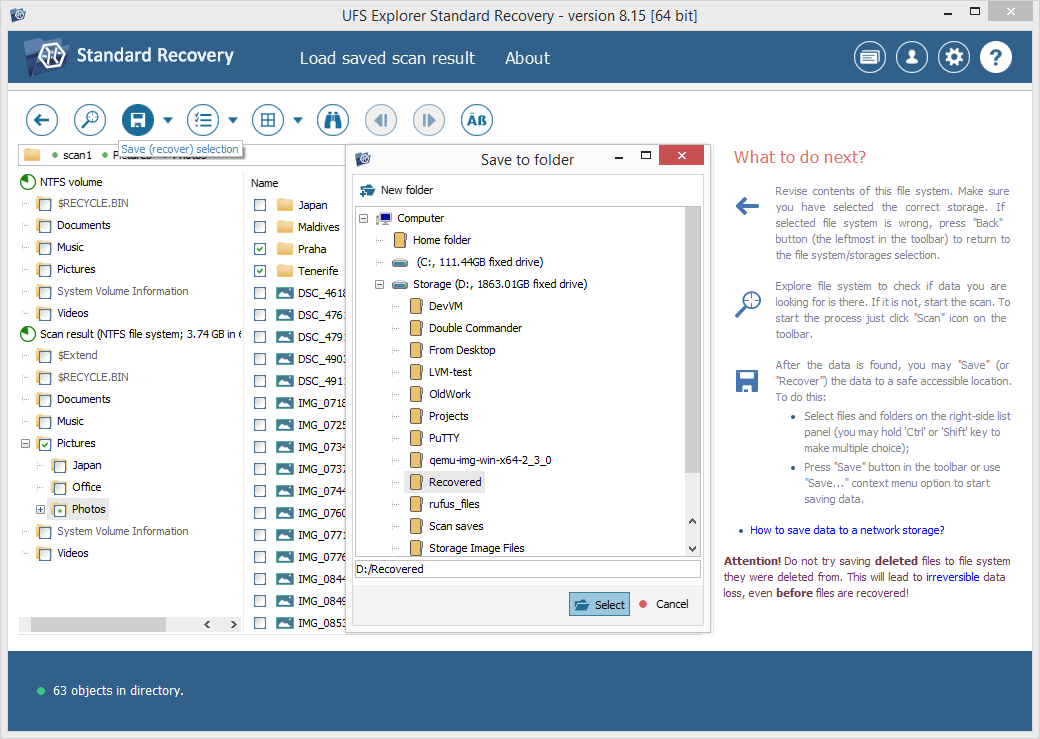The height and width of the screenshot is (739, 1040).
Task: Uncheck the Praha folder checkbox
Action: [260, 249]
